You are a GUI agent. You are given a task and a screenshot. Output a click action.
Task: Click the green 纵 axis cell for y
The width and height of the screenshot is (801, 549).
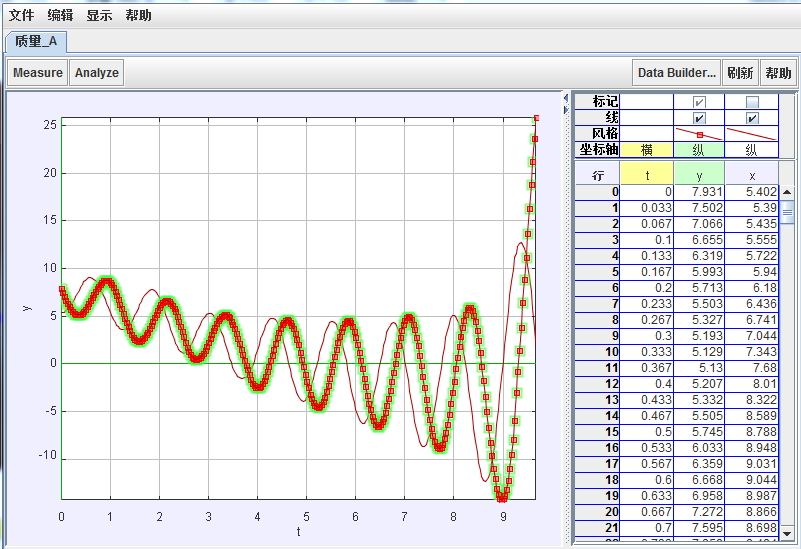point(699,150)
